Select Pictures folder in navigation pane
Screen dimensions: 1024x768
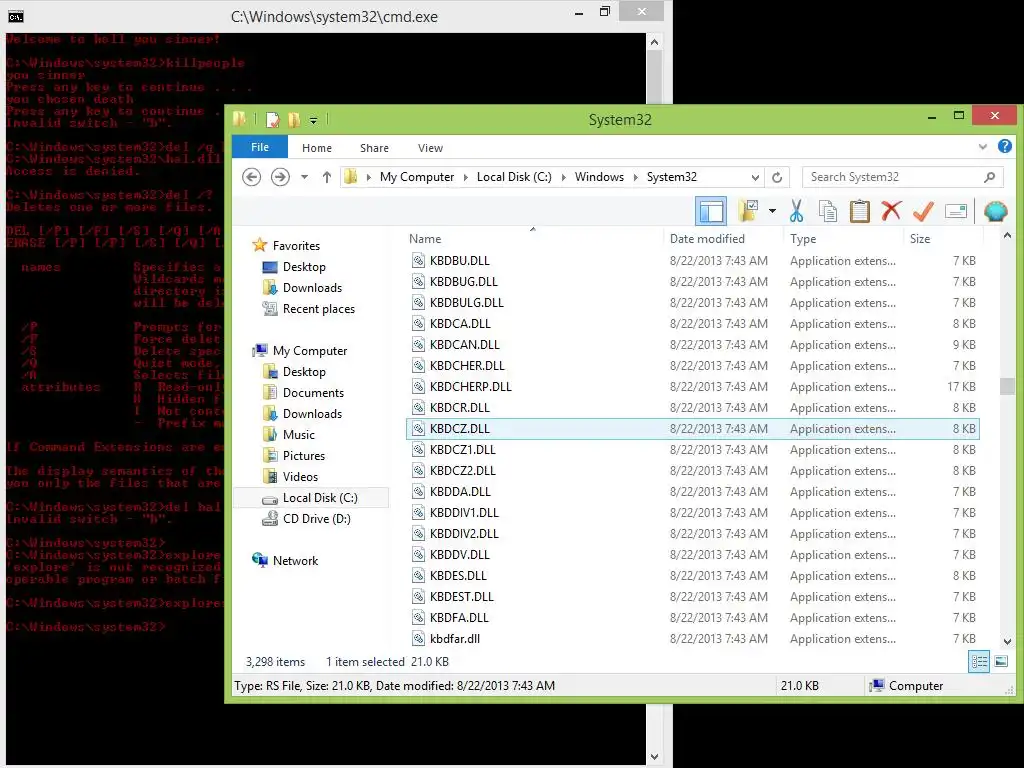coord(304,455)
